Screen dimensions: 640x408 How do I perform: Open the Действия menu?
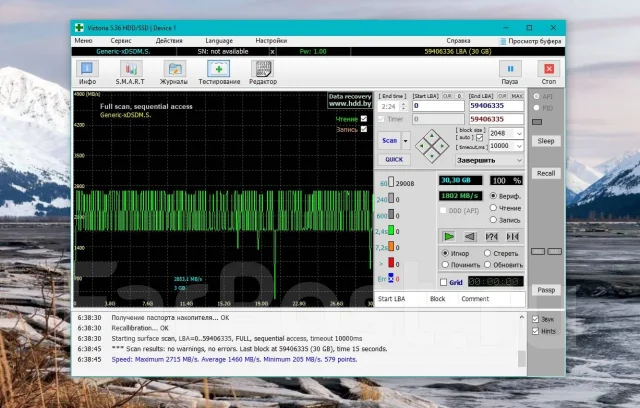(x=169, y=41)
